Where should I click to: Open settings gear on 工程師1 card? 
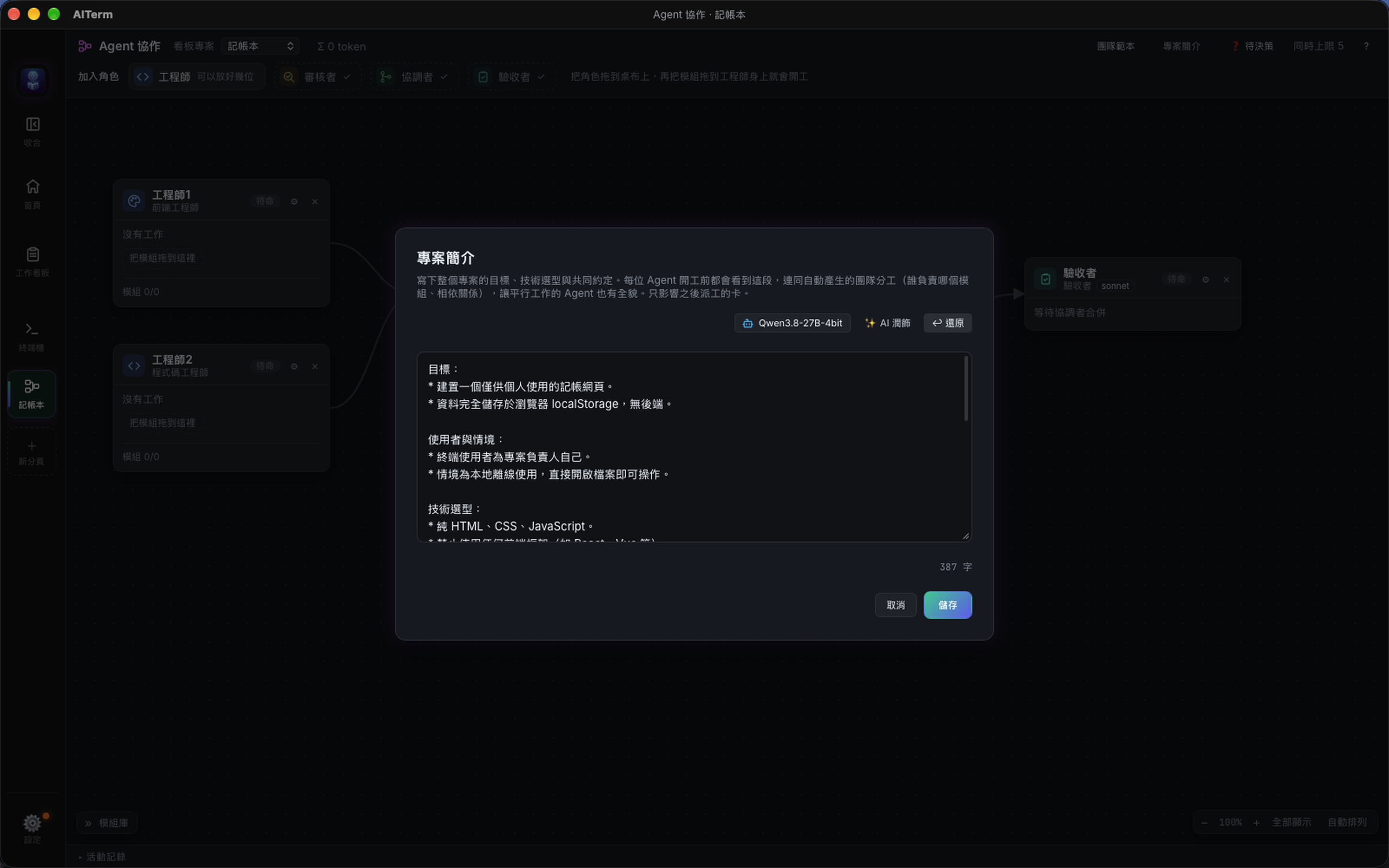pos(294,201)
